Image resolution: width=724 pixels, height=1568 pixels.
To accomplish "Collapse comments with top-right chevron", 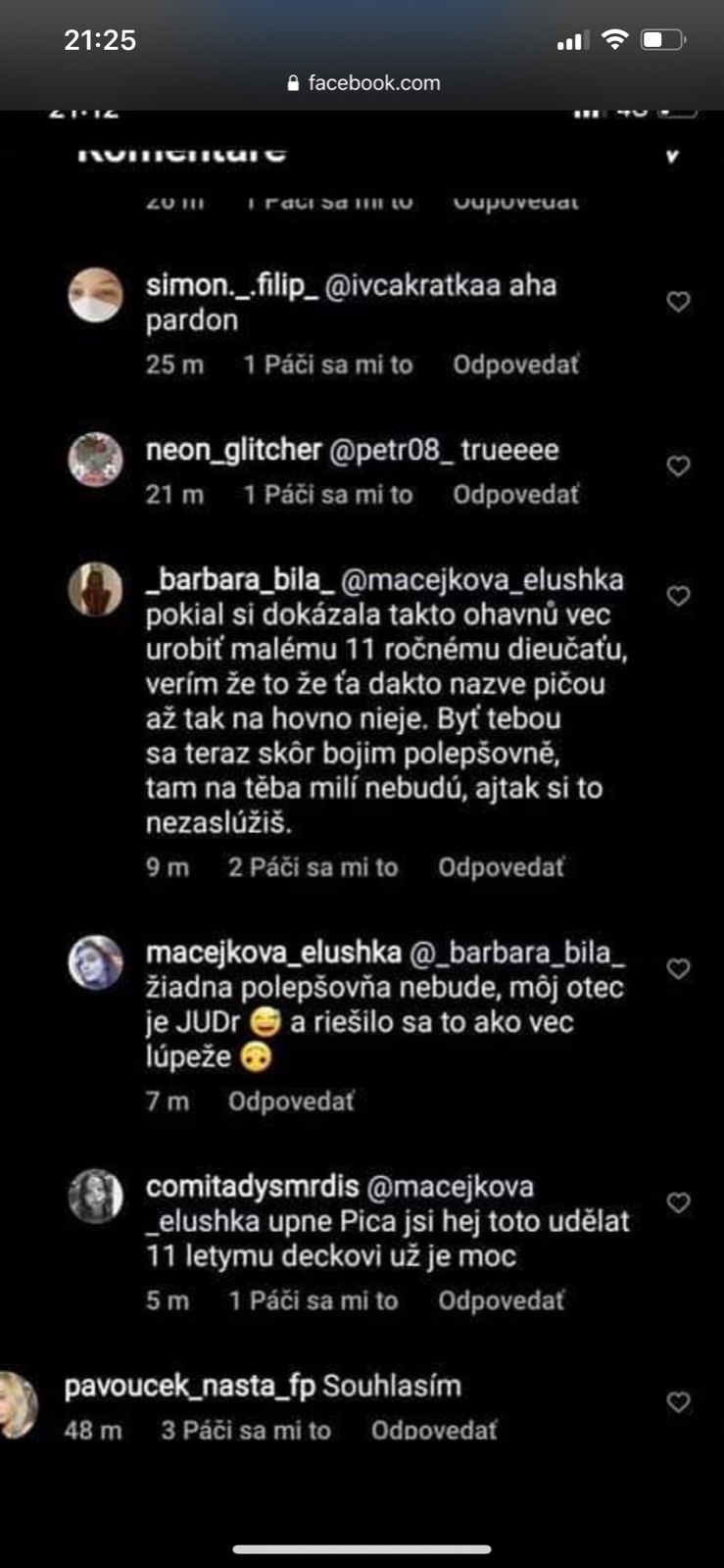I will 672,156.
